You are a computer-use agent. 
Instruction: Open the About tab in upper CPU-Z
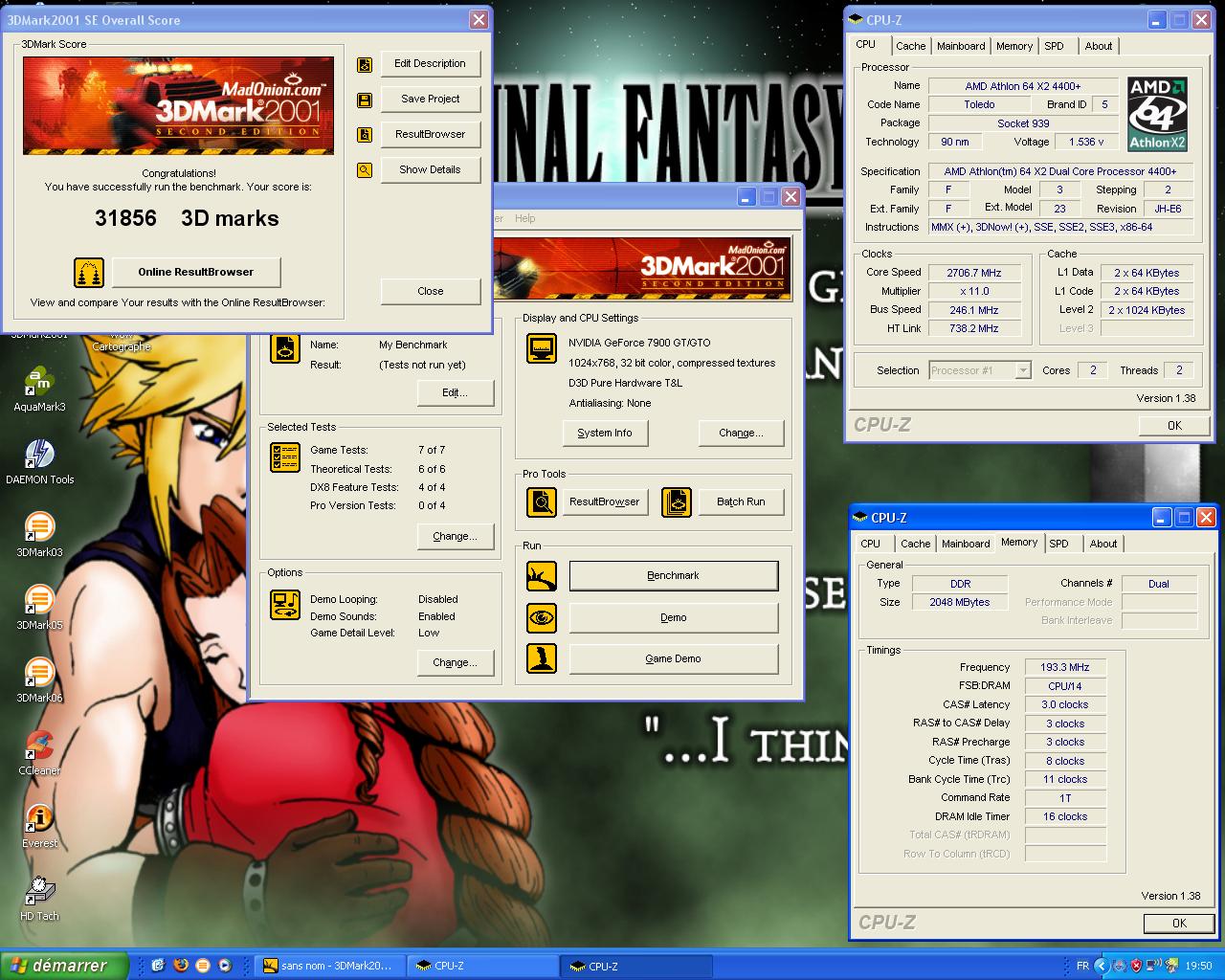click(1099, 46)
